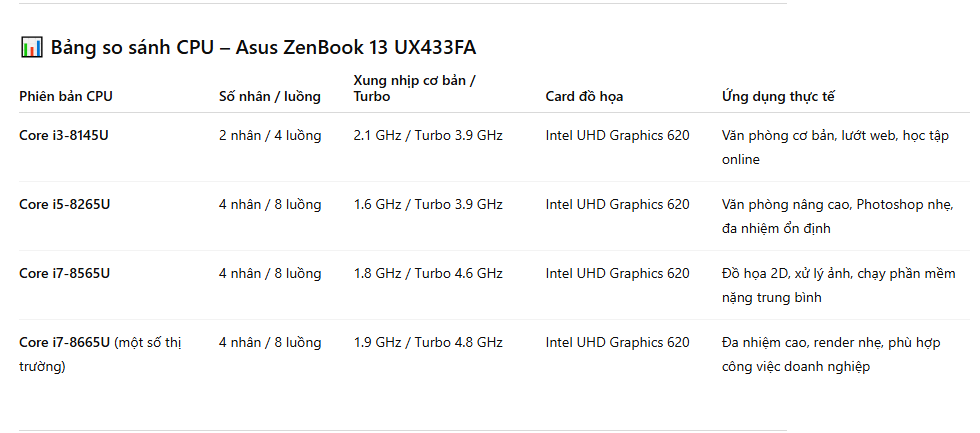The image size is (980, 433).
Task: Click the 2 nhân / 4 luồng cell
Action: pos(270,135)
